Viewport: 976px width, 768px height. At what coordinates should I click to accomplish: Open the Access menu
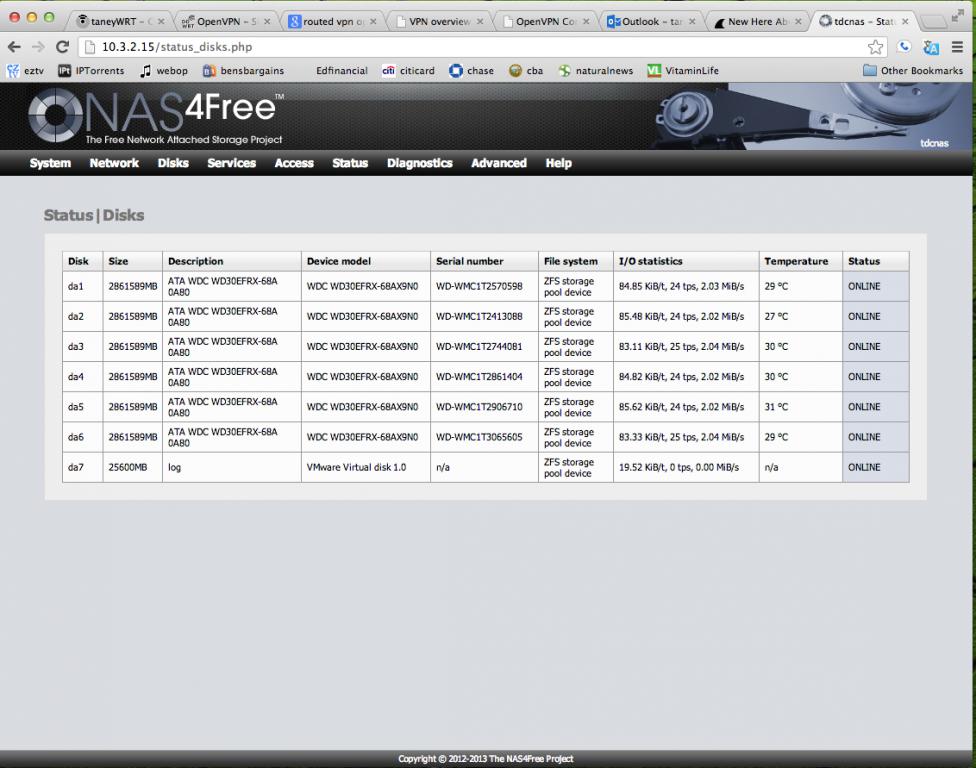[294, 163]
